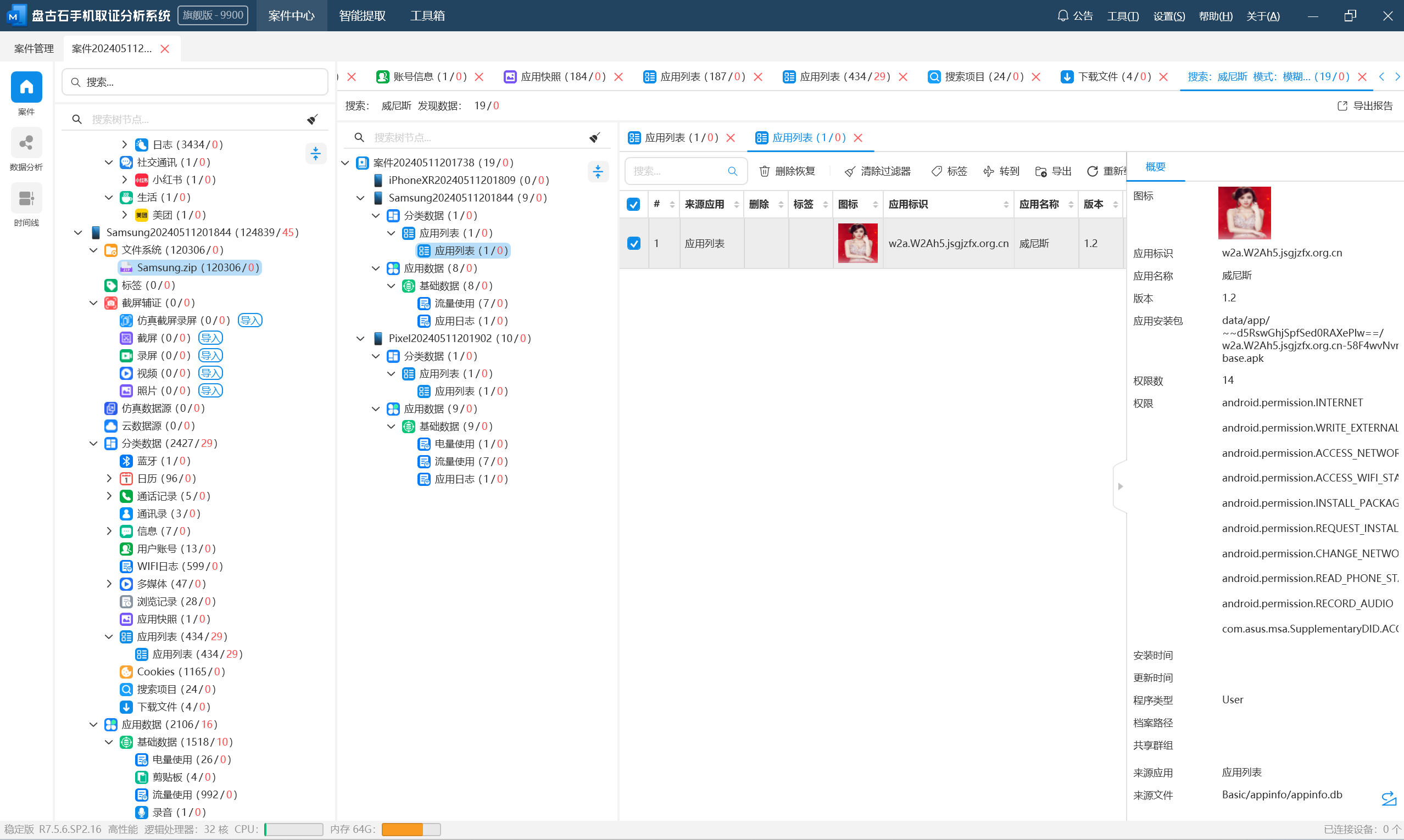
Task: Click the 标签 toolbar button
Action: click(x=949, y=171)
